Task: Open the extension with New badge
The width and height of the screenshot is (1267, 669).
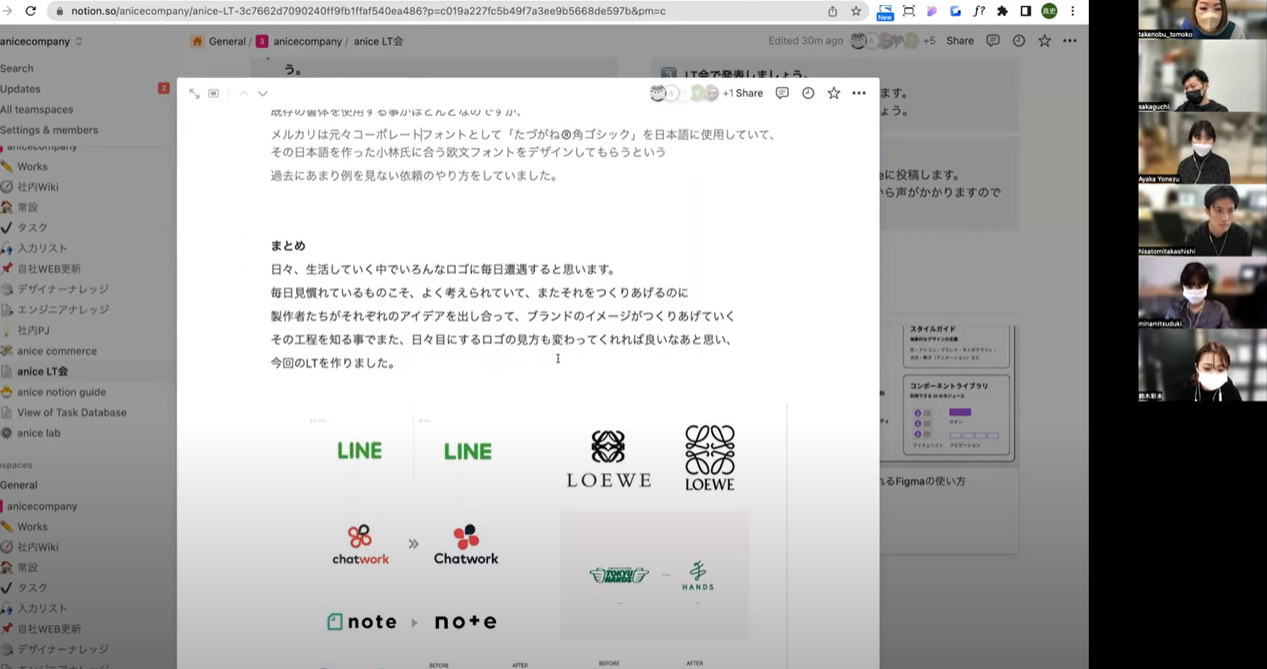Action: 885,12
